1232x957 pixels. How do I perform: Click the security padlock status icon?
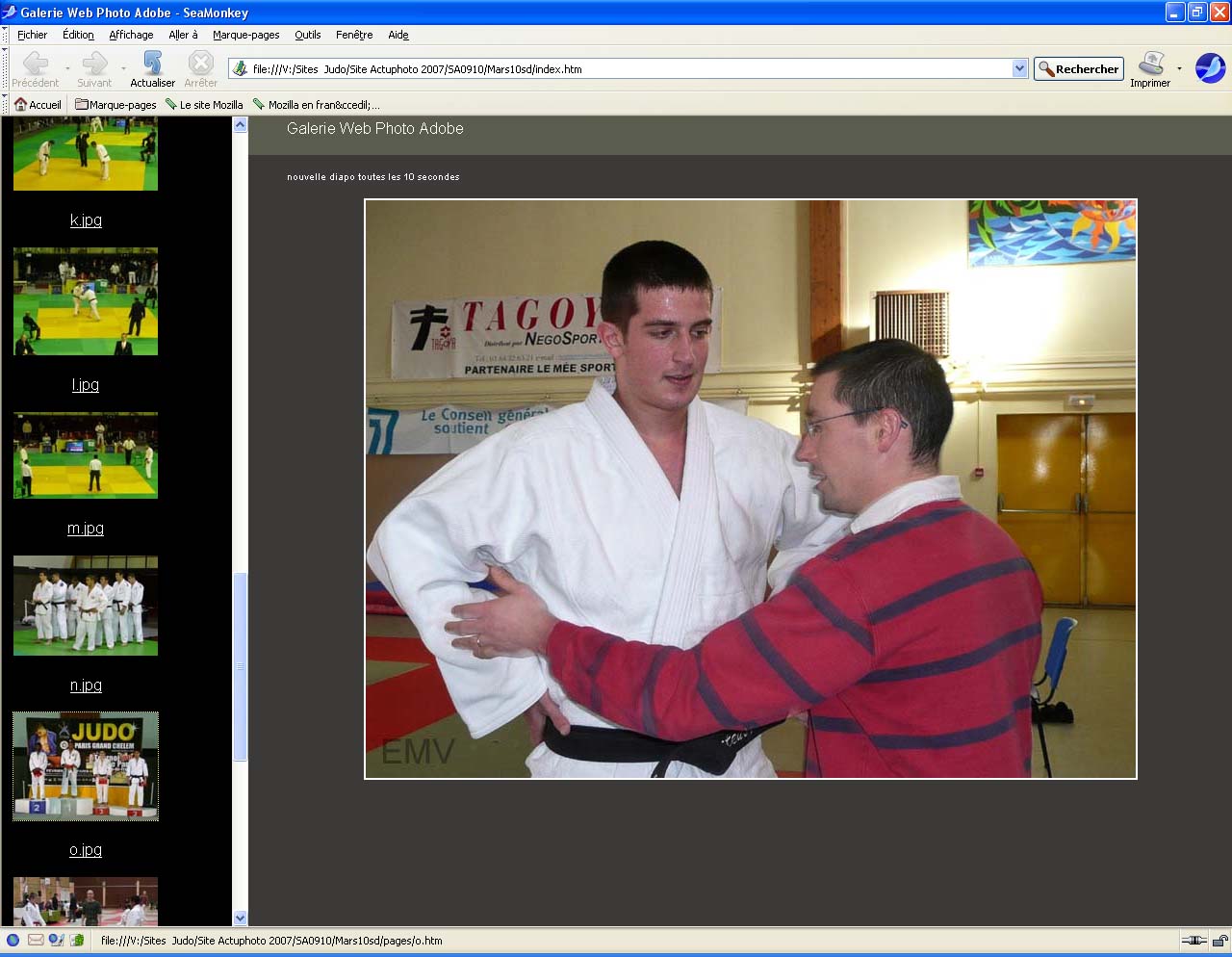(x=1219, y=941)
